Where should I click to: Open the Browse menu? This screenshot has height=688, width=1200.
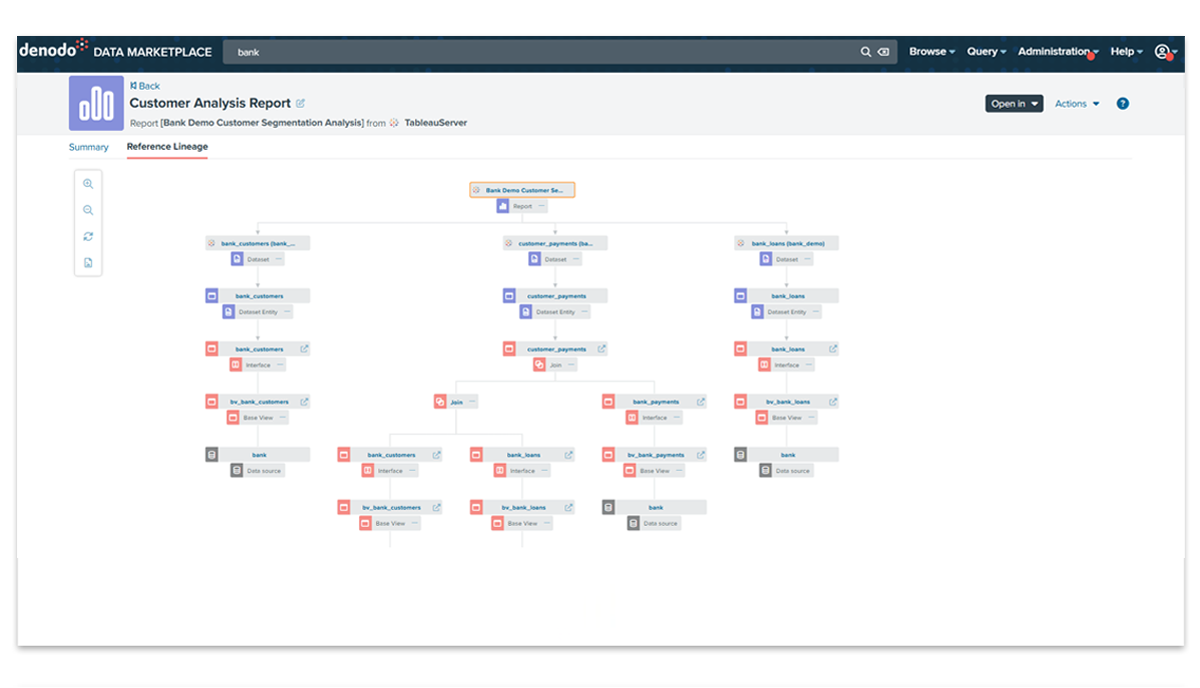pyautogui.click(x=929, y=51)
